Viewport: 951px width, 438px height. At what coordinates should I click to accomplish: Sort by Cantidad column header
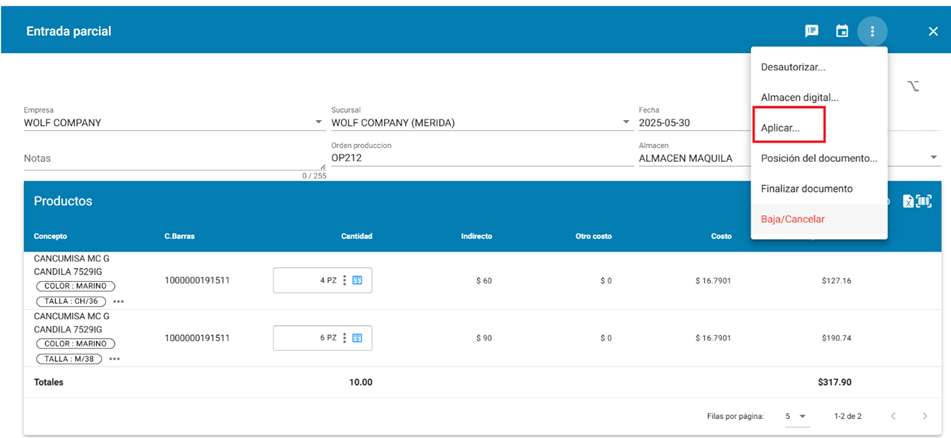click(357, 236)
